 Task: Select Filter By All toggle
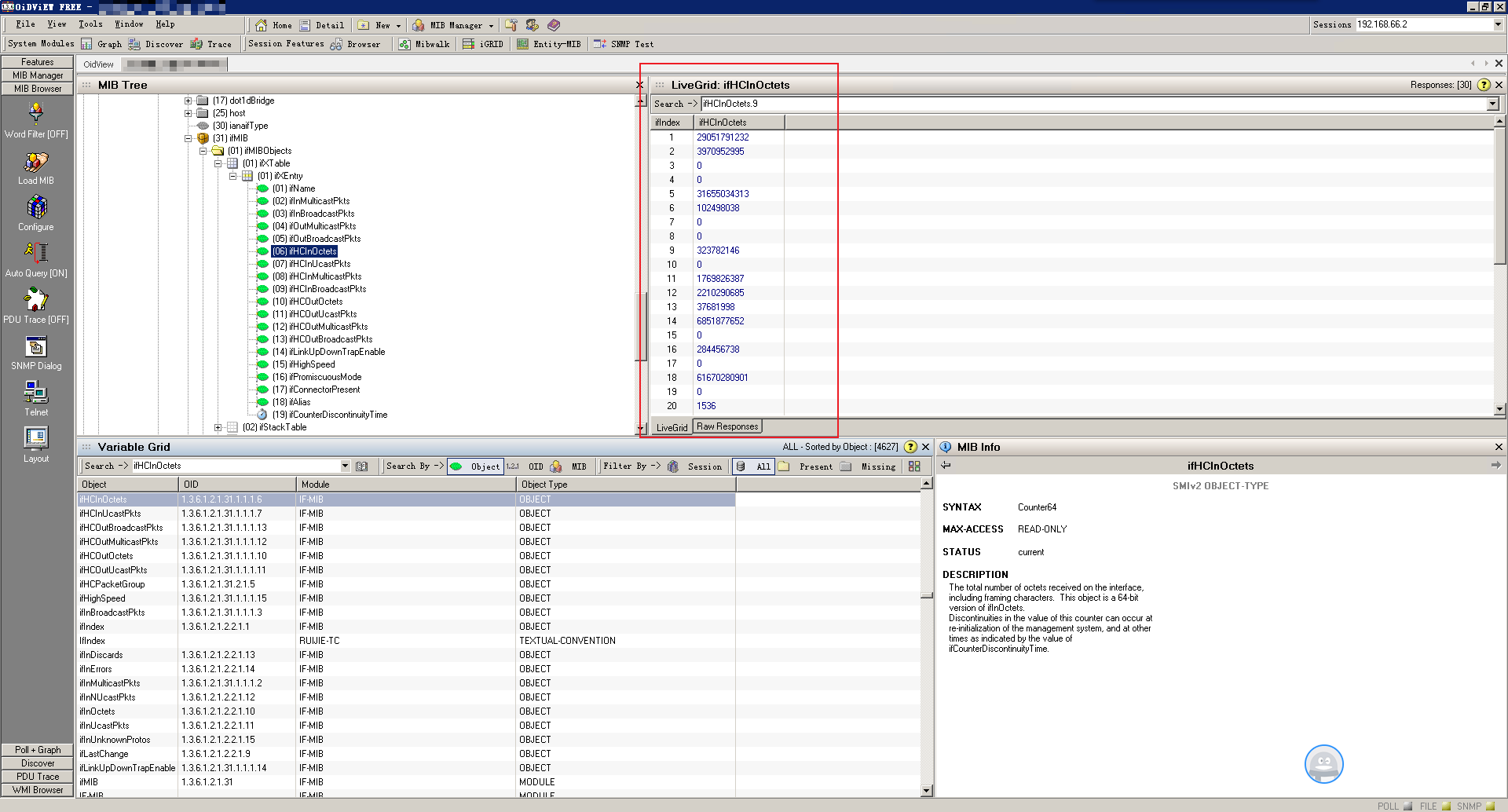(x=753, y=466)
